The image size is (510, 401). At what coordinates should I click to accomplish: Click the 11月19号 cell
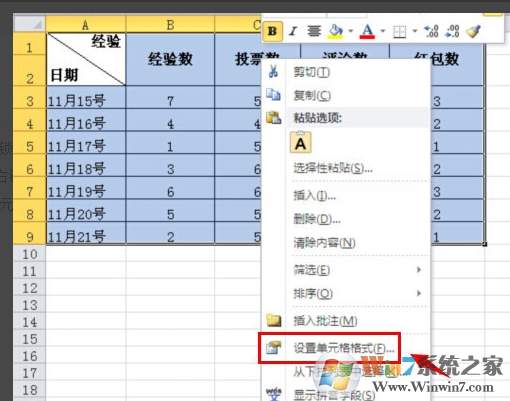86,188
